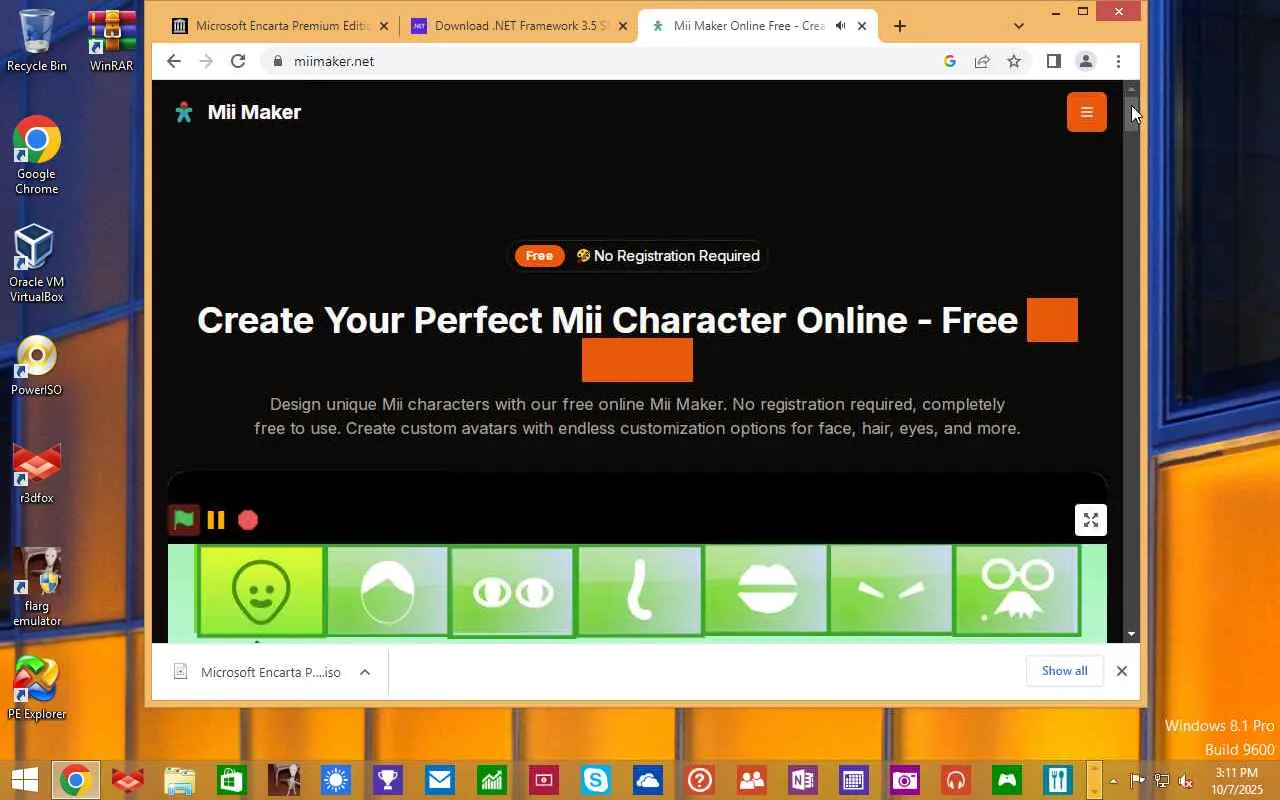Open the Windows Store taskbar icon
This screenshot has height=800, width=1280.
pyautogui.click(x=231, y=780)
